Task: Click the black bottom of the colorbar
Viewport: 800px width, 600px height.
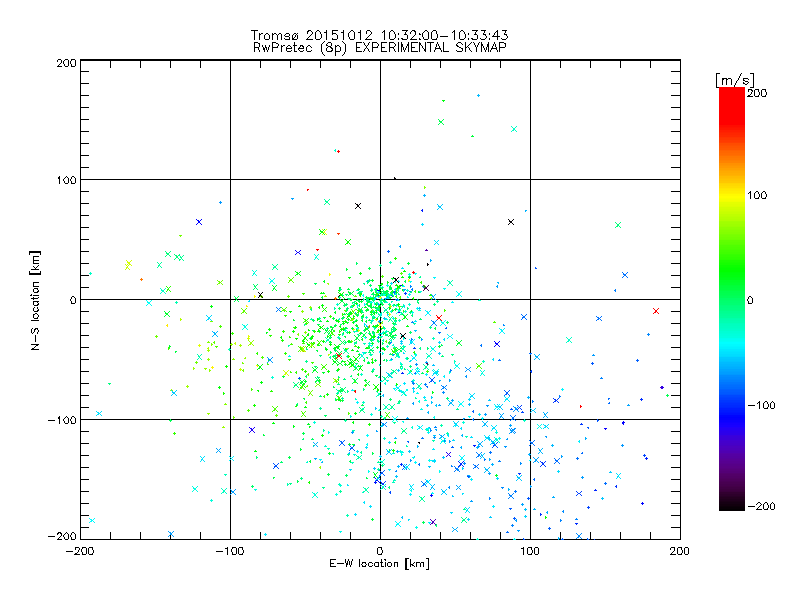Action: [732, 503]
